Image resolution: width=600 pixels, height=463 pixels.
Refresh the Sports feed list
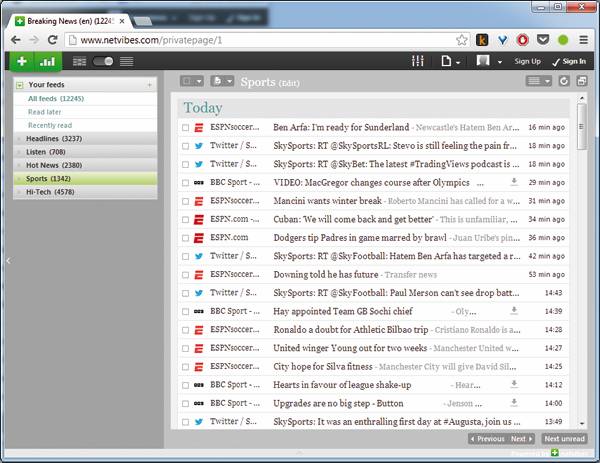564,81
